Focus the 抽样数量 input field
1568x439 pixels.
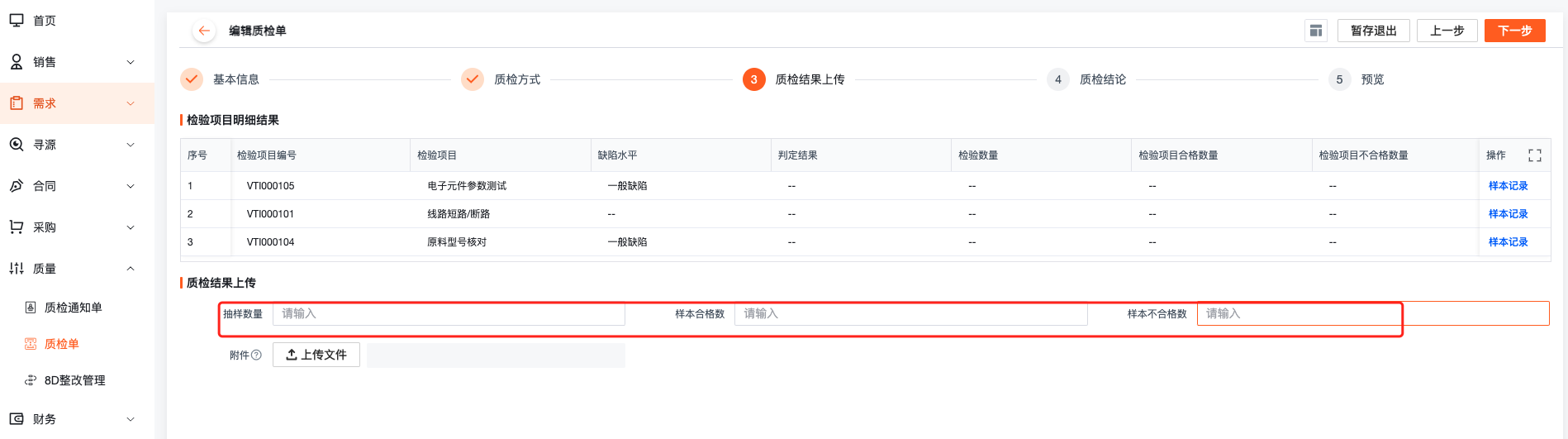449,314
